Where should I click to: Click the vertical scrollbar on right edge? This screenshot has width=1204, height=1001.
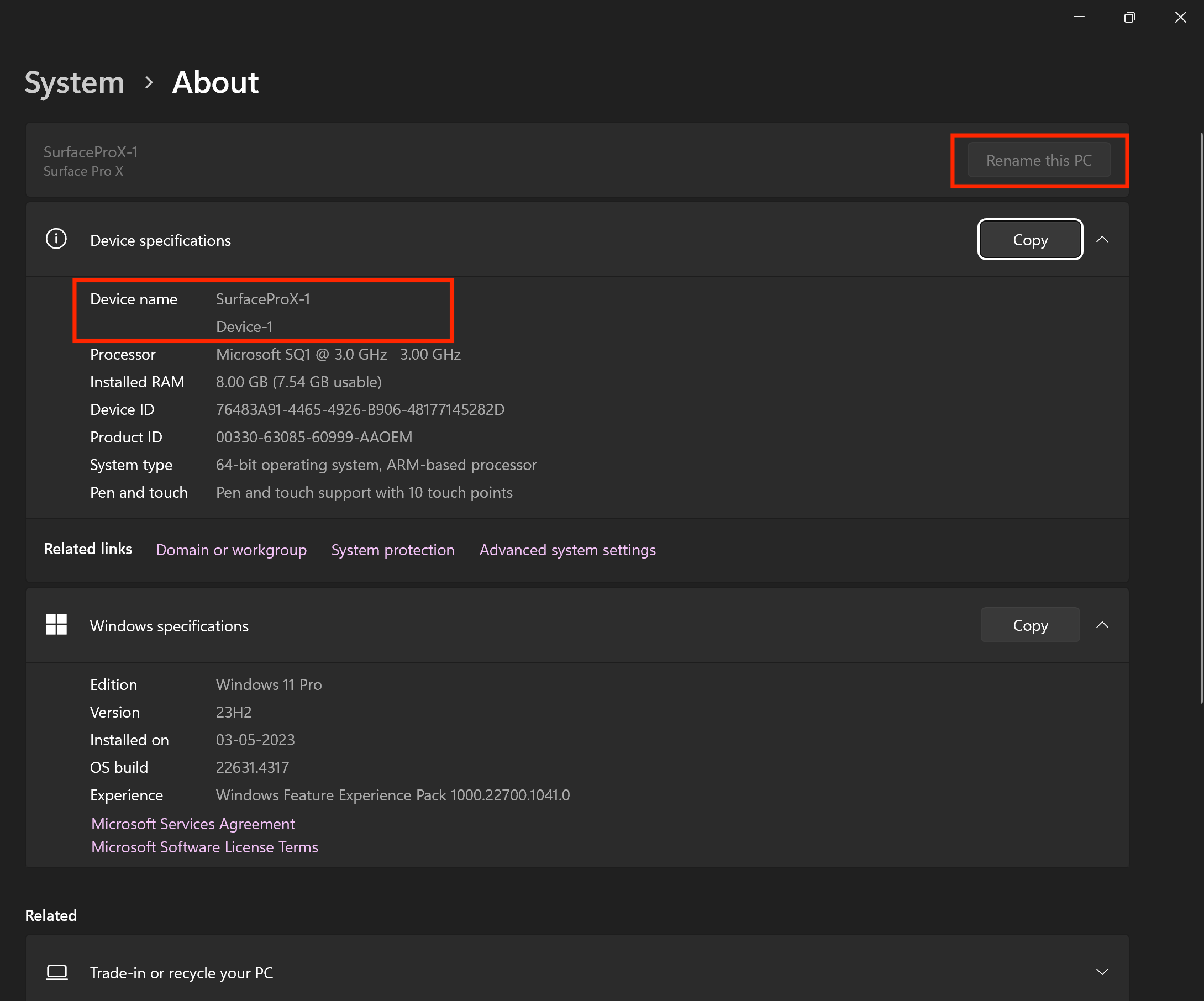[x=1201, y=418]
